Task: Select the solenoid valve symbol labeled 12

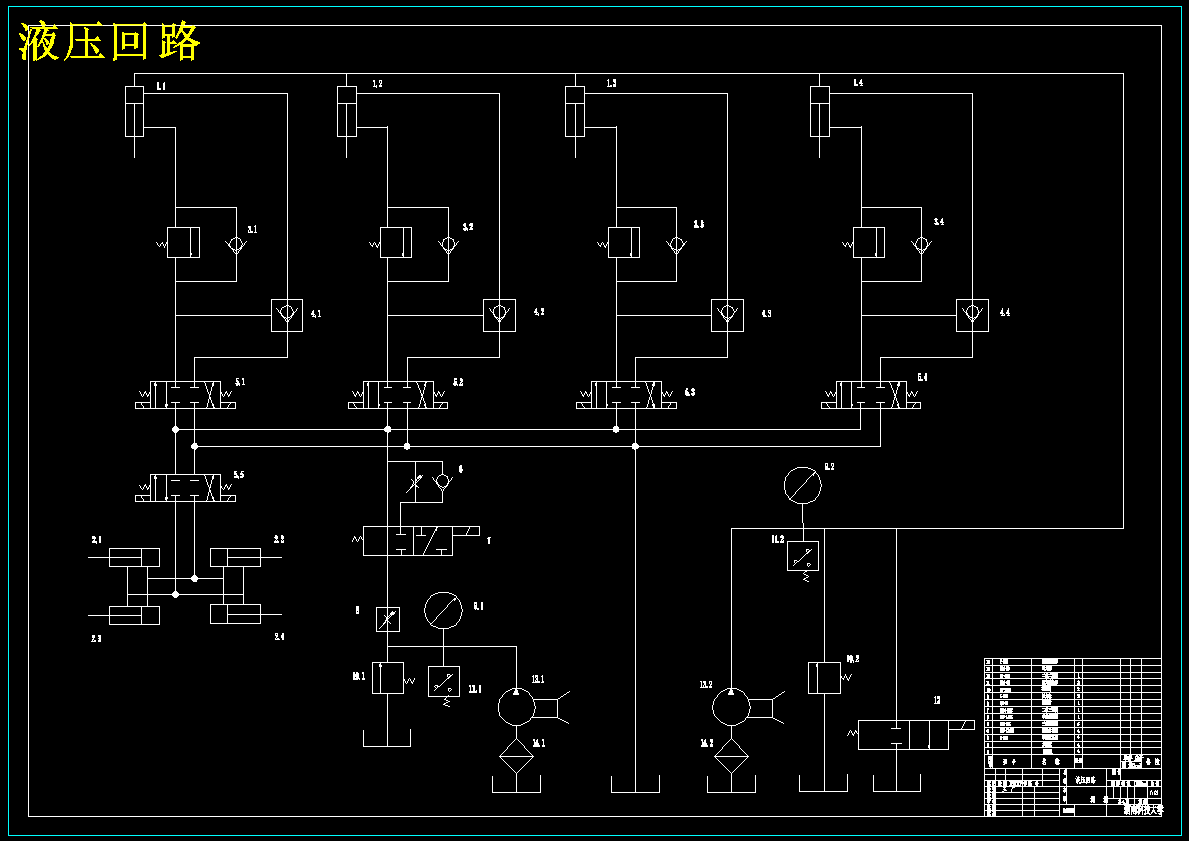Action: pyautogui.click(x=910, y=735)
